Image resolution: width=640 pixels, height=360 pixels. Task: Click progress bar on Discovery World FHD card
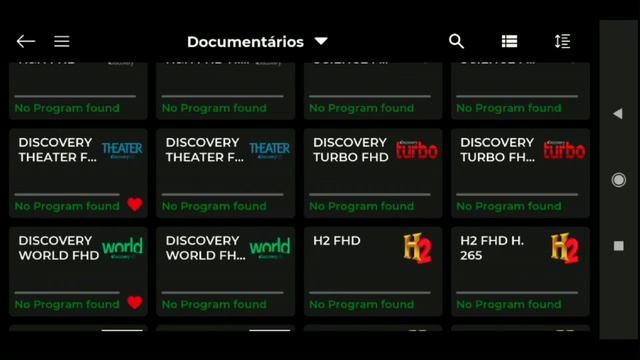67,293
